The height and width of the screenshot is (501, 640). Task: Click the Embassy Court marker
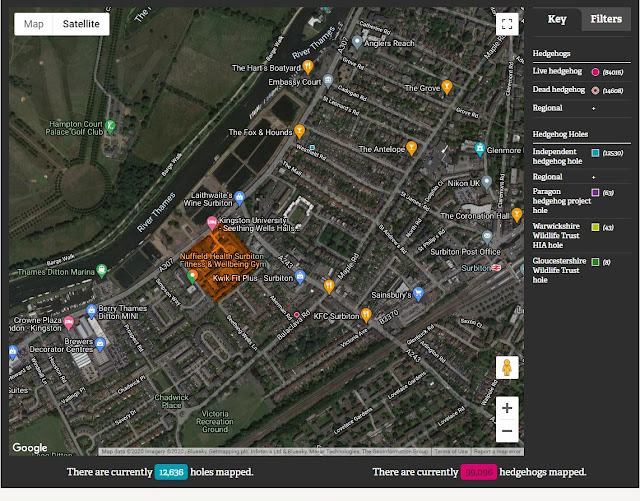pyautogui.click(x=328, y=80)
